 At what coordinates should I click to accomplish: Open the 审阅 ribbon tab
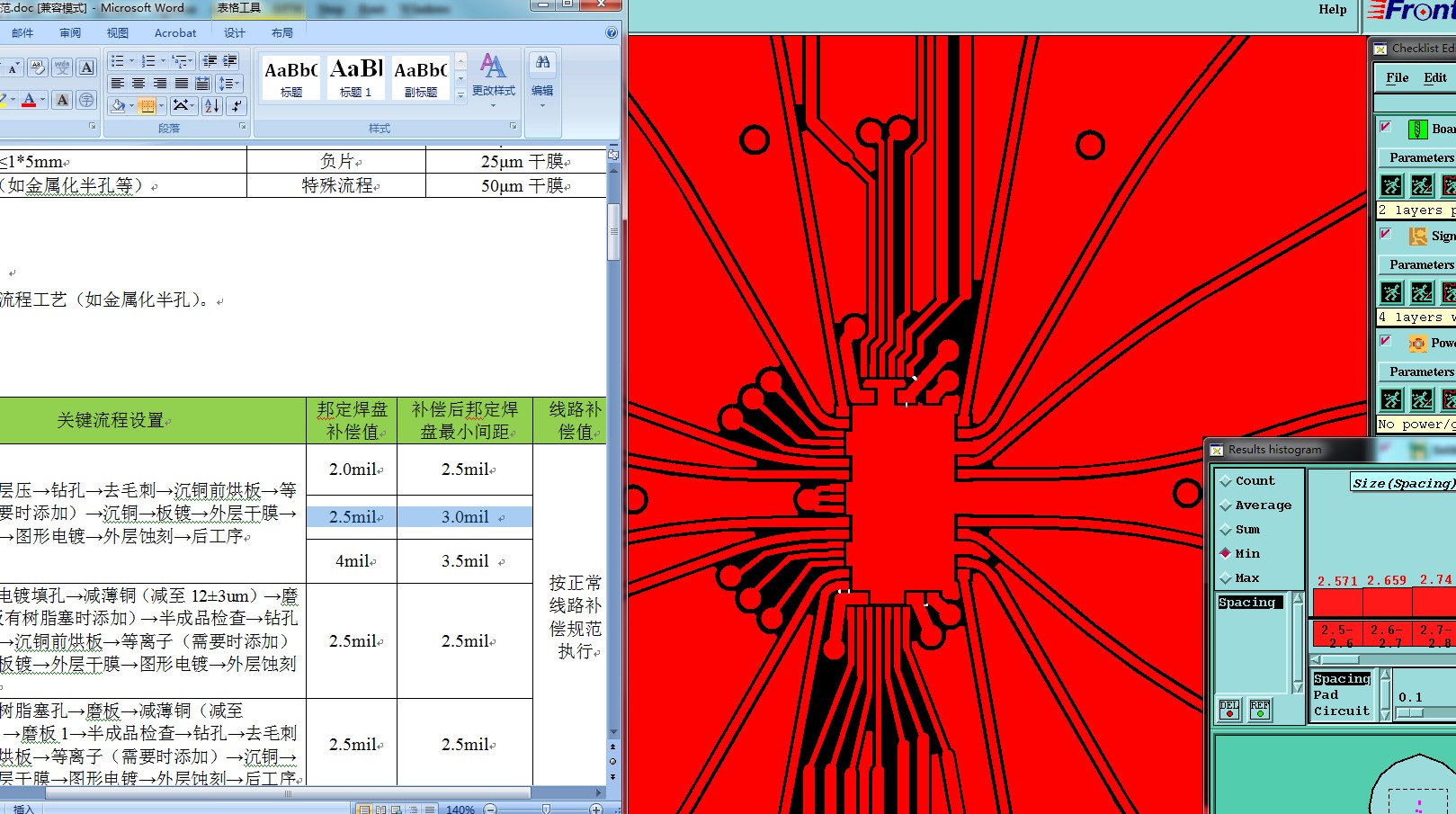(x=70, y=32)
